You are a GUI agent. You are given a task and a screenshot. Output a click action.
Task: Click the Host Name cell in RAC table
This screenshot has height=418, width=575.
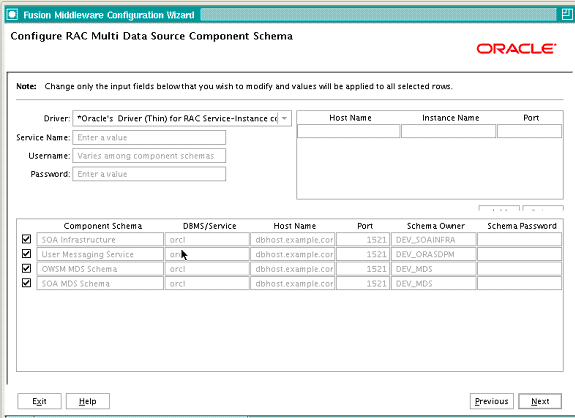click(x=348, y=131)
